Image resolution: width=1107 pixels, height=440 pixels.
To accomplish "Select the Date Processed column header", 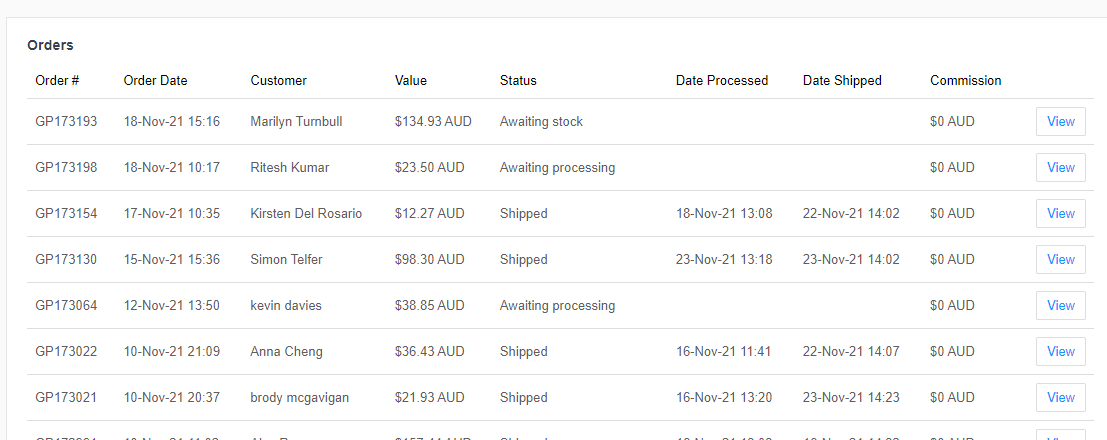I will coord(721,80).
